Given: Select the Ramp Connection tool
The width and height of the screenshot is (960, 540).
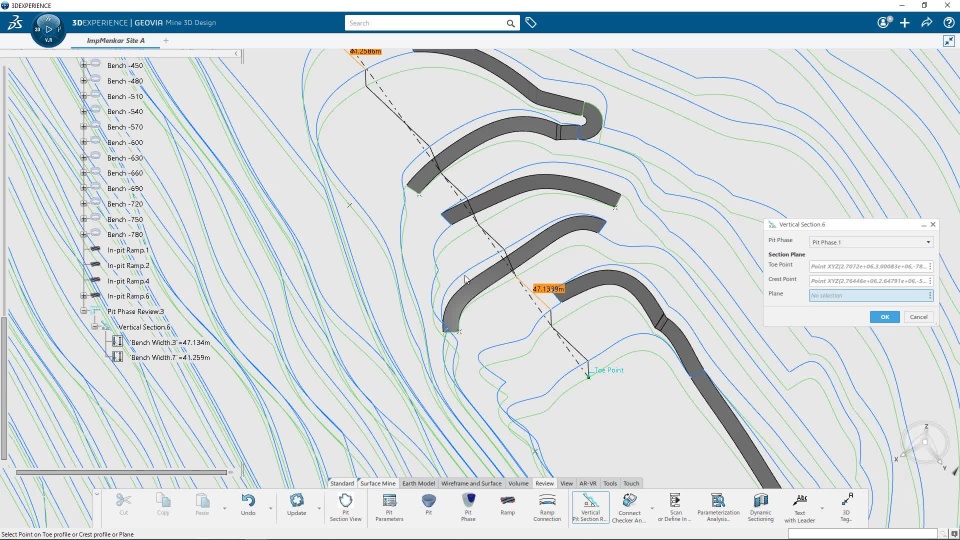Looking at the screenshot, I should [x=547, y=507].
